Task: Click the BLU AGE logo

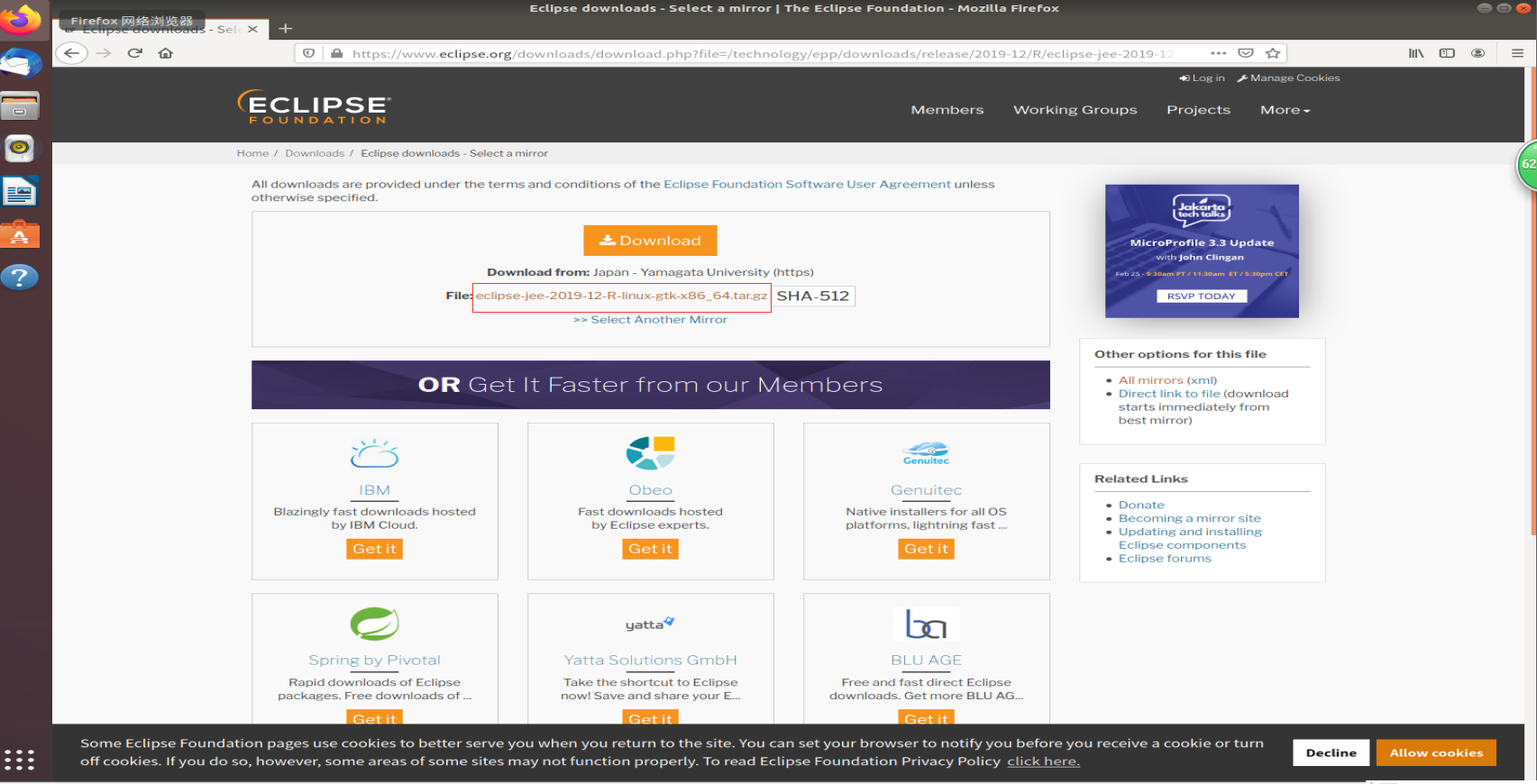Action: pyautogui.click(x=926, y=624)
